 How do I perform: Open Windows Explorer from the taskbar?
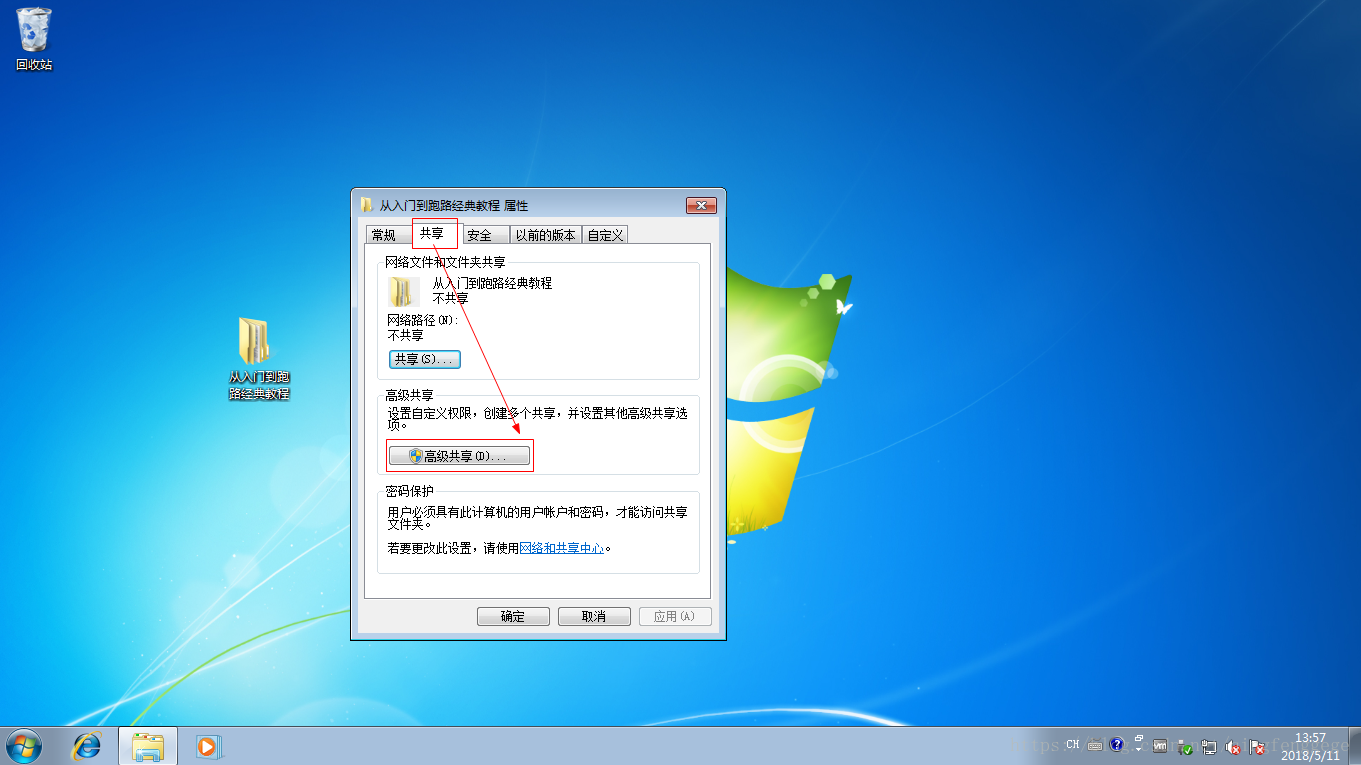[x=148, y=746]
